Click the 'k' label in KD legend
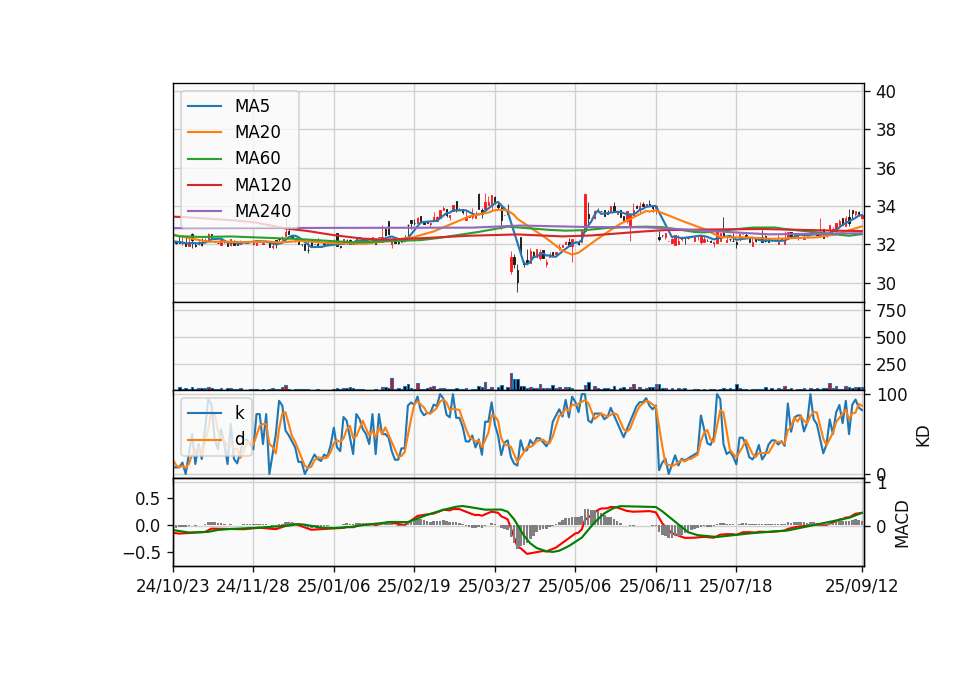 (x=239, y=413)
